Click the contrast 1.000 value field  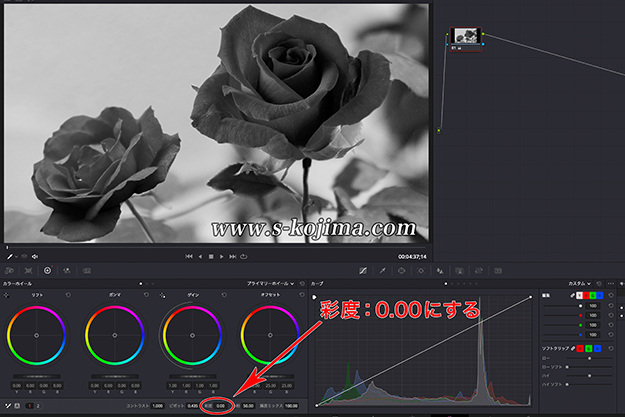[x=157, y=406]
